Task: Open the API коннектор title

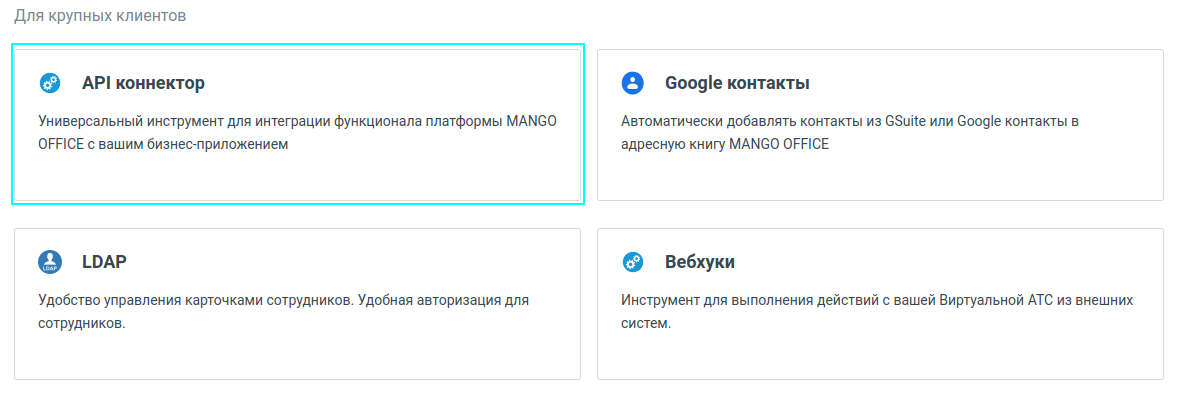Action: pos(143,83)
